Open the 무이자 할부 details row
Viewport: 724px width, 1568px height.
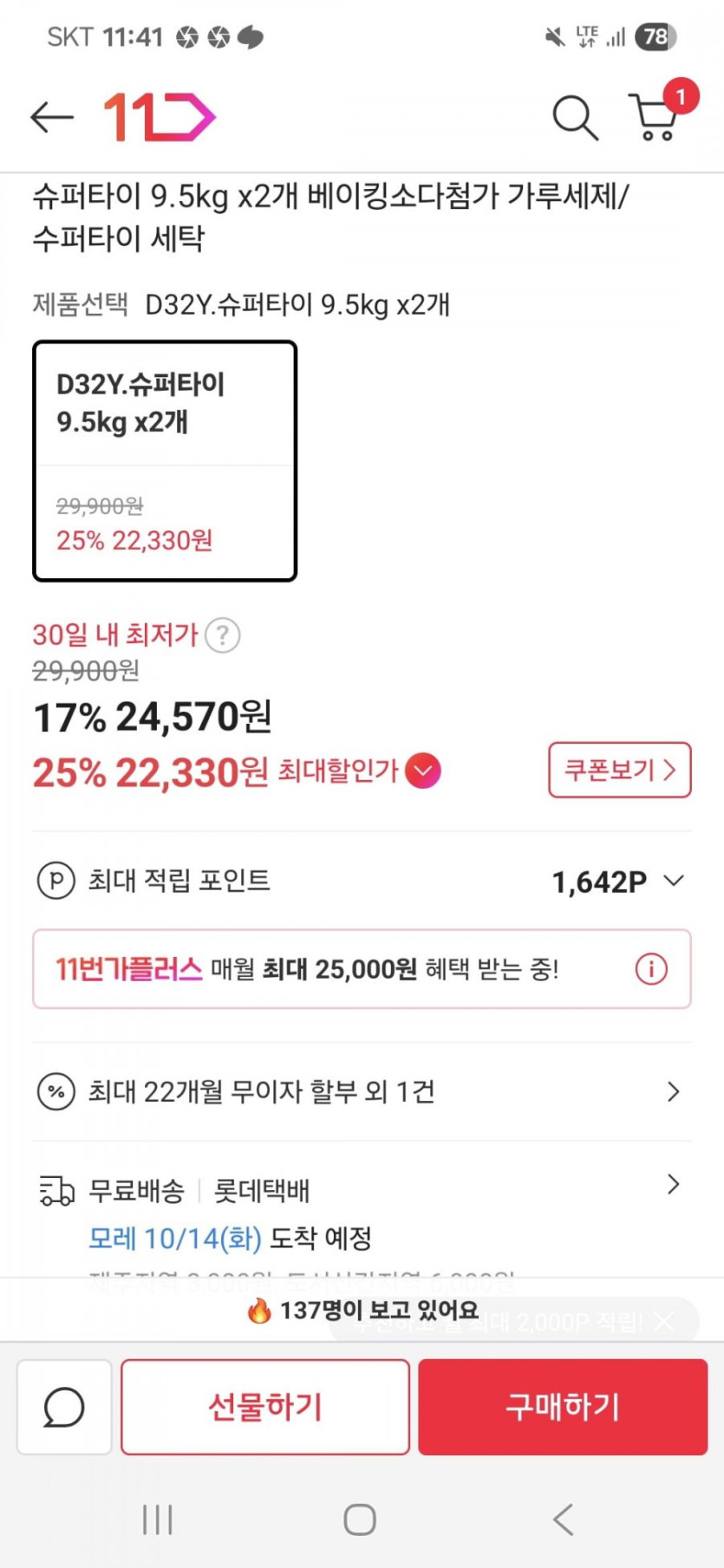361,1091
